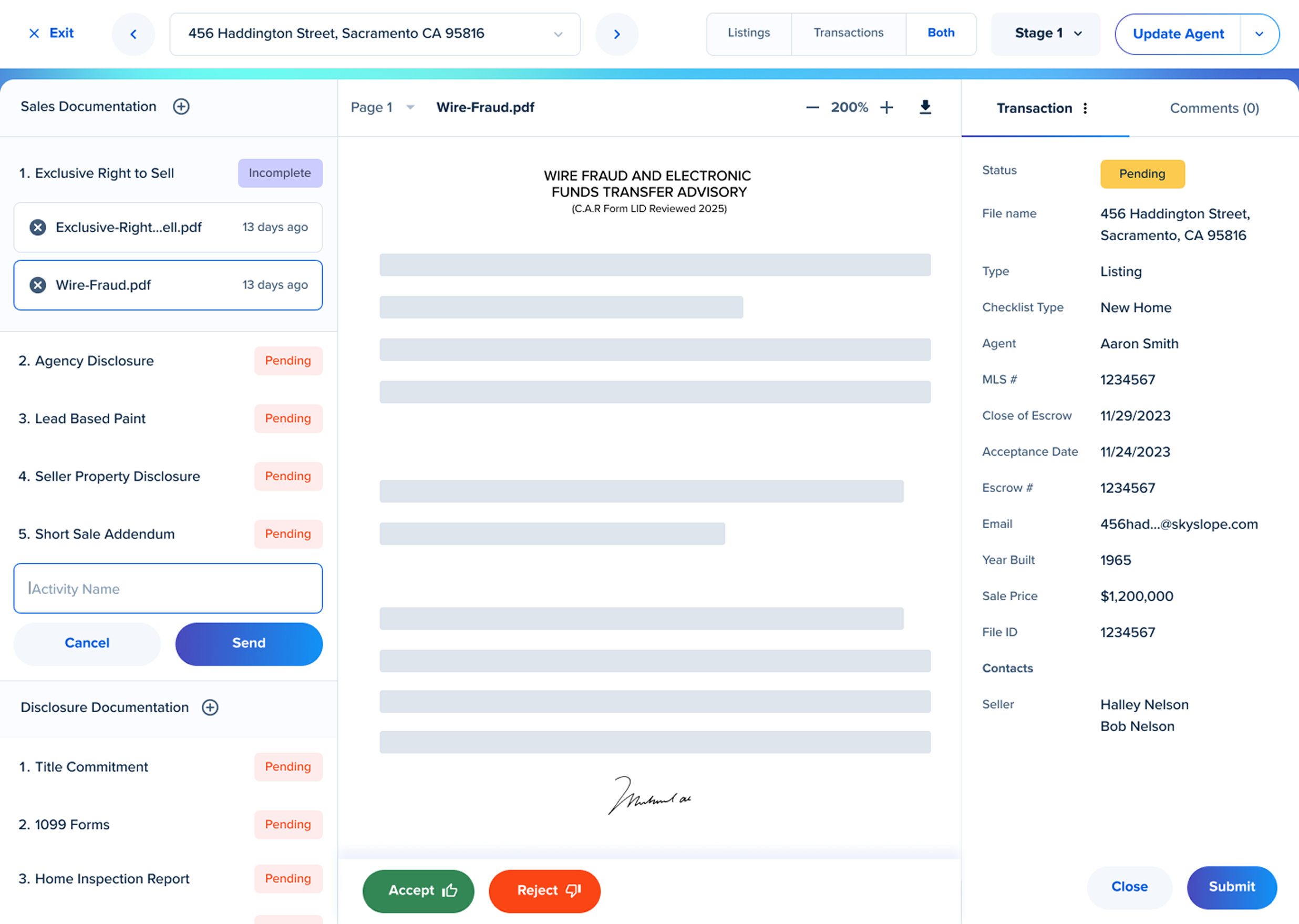Go to next property with right arrow
Viewport: 1299px width, 924px height.
pyautogui.click(x=616, y=34)
